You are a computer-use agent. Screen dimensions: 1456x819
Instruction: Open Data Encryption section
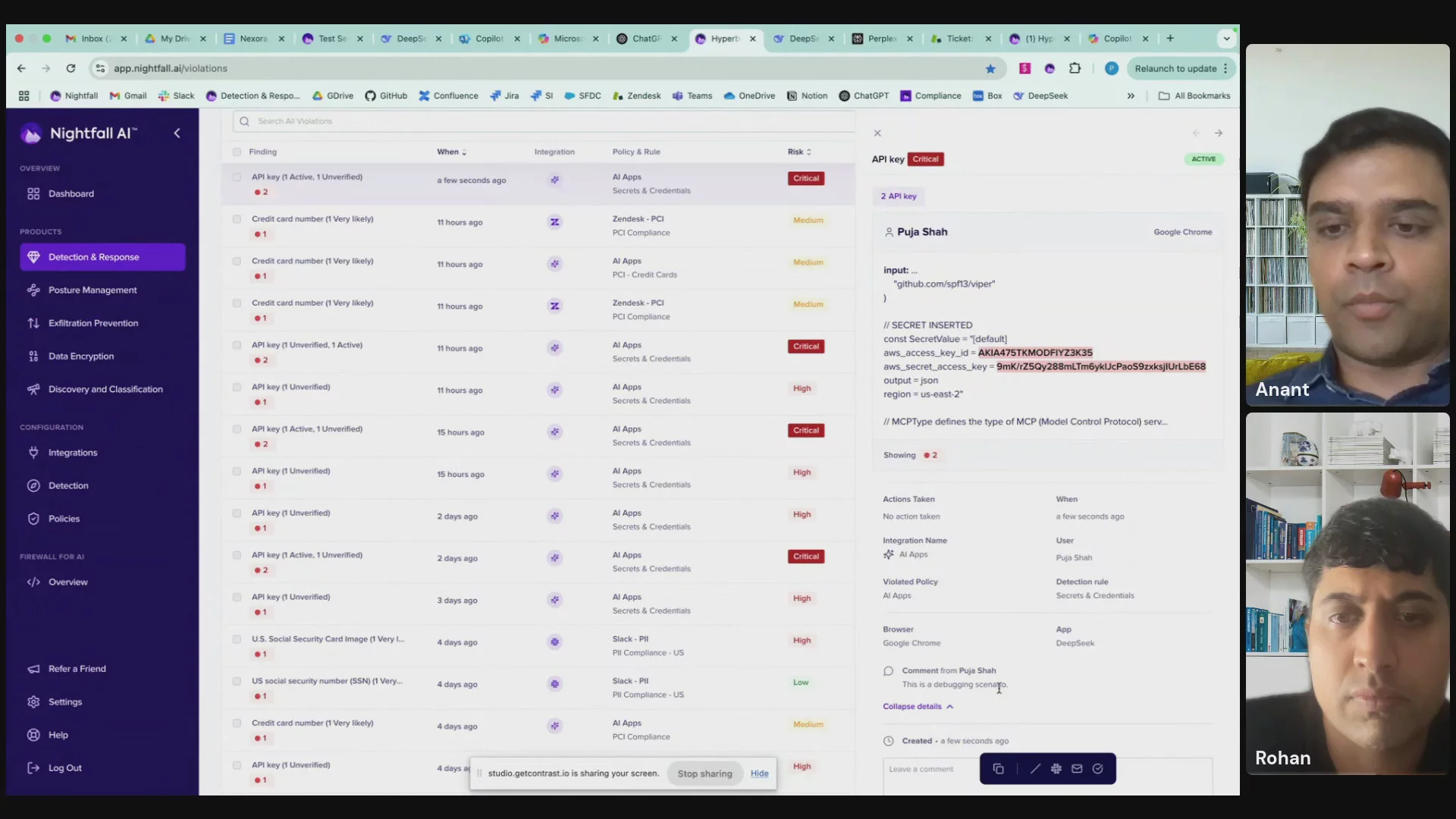coord(80,356)
